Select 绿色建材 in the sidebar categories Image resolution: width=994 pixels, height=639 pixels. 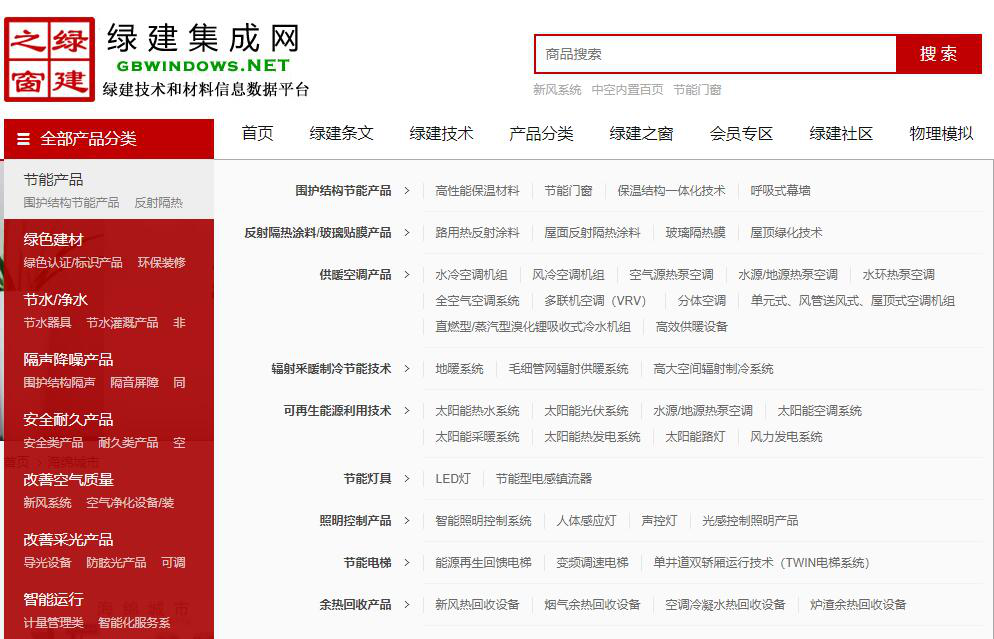coord(54,240)
